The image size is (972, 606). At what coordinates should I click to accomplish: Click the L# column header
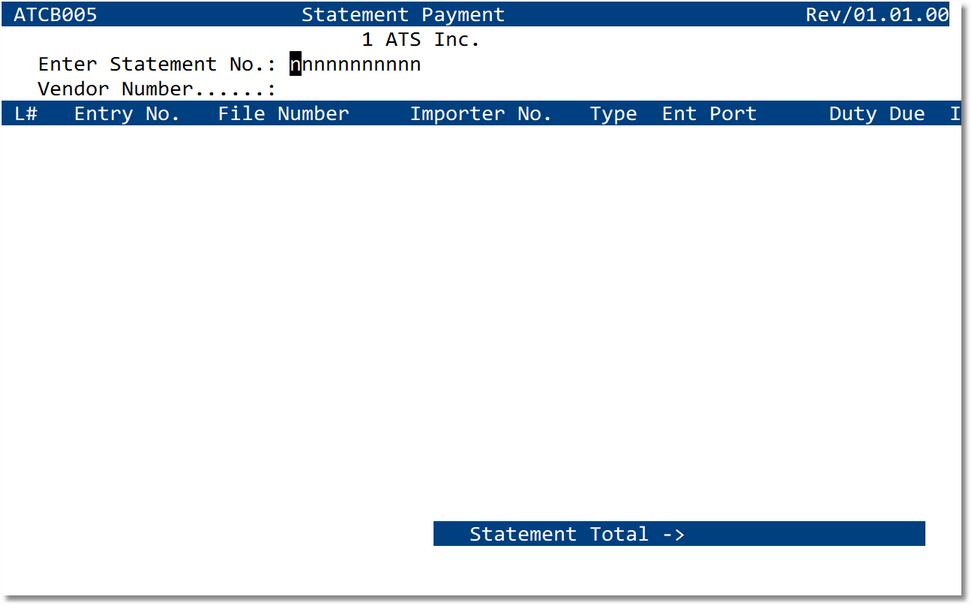(25, 113)
